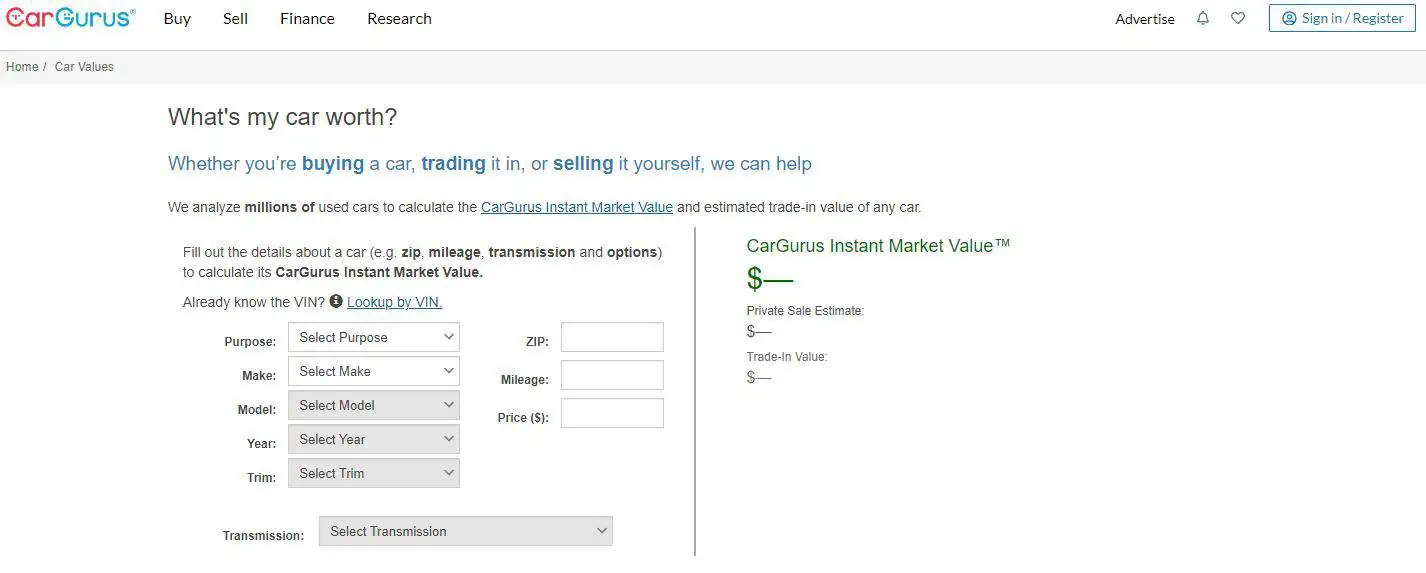Expand the Select Make dropdown
Screen dimensions: 1426x573
(x=374, y=371)
